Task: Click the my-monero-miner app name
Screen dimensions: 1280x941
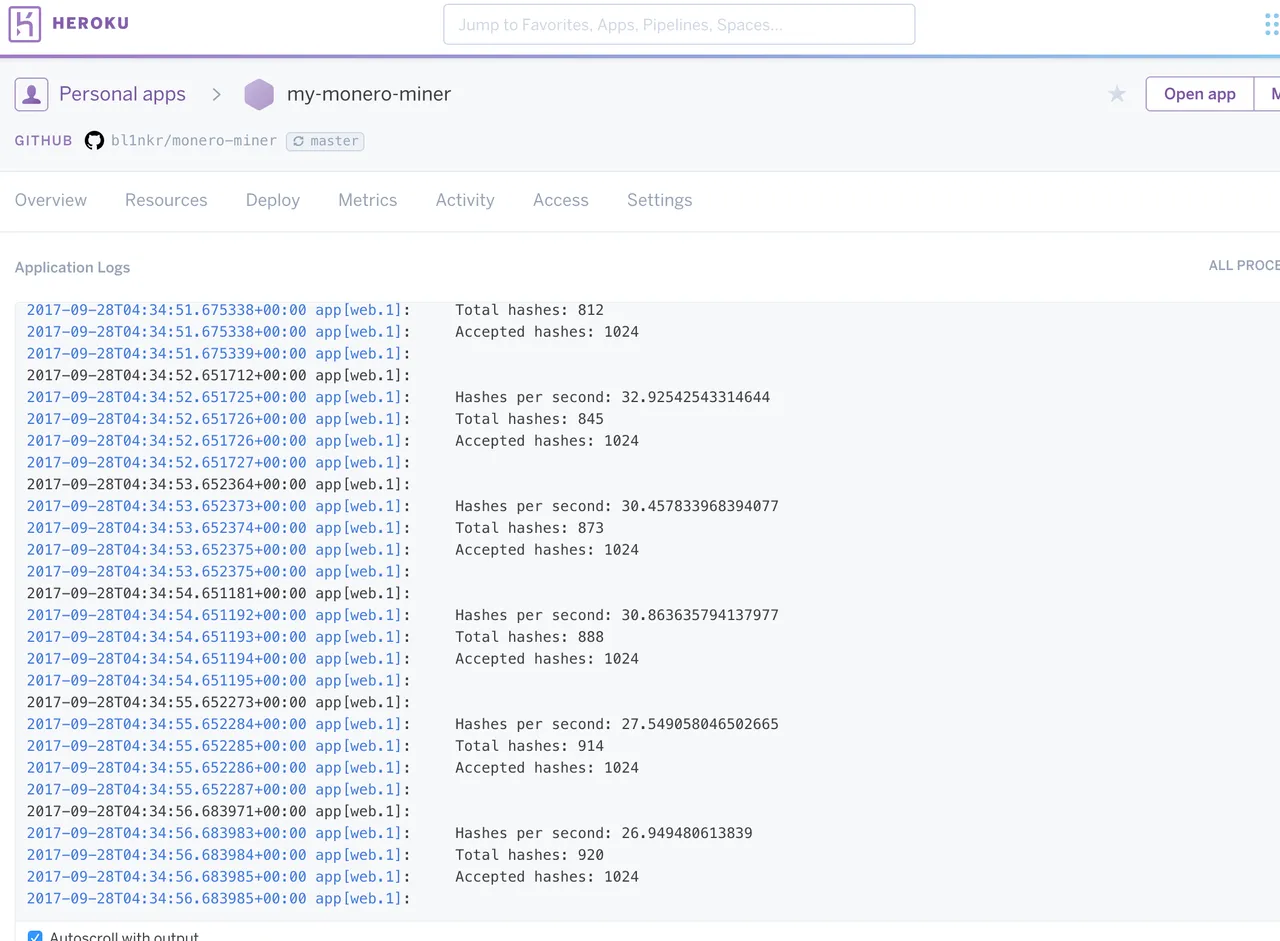Action: tap(369, 94)
